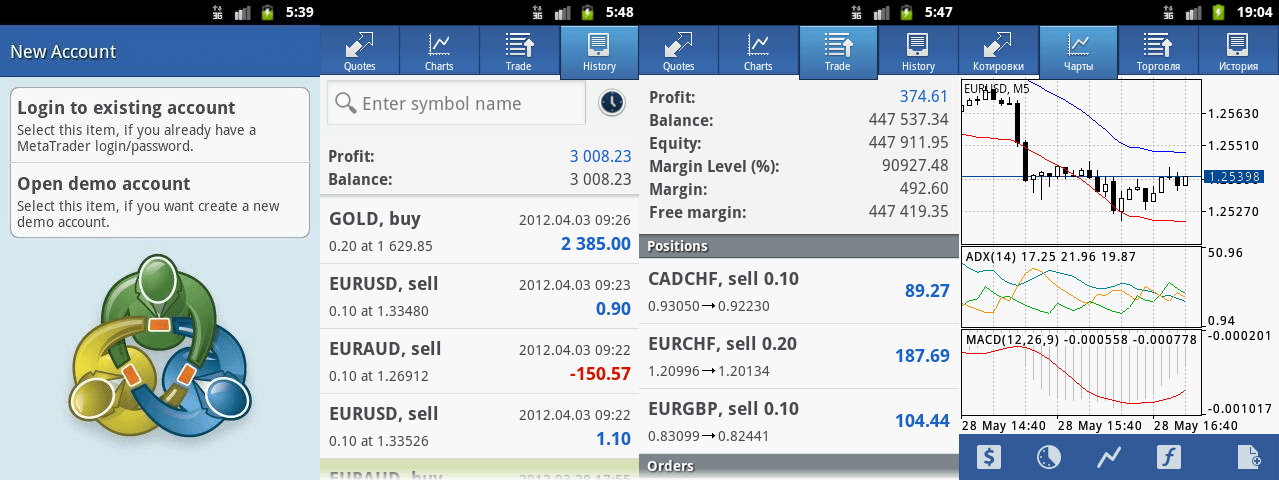Image resolution: width=1279 pixels, height=480 pixels.
Task: Tap the 5:47 clock in the status bar
Action: click(x=938, y=13)
